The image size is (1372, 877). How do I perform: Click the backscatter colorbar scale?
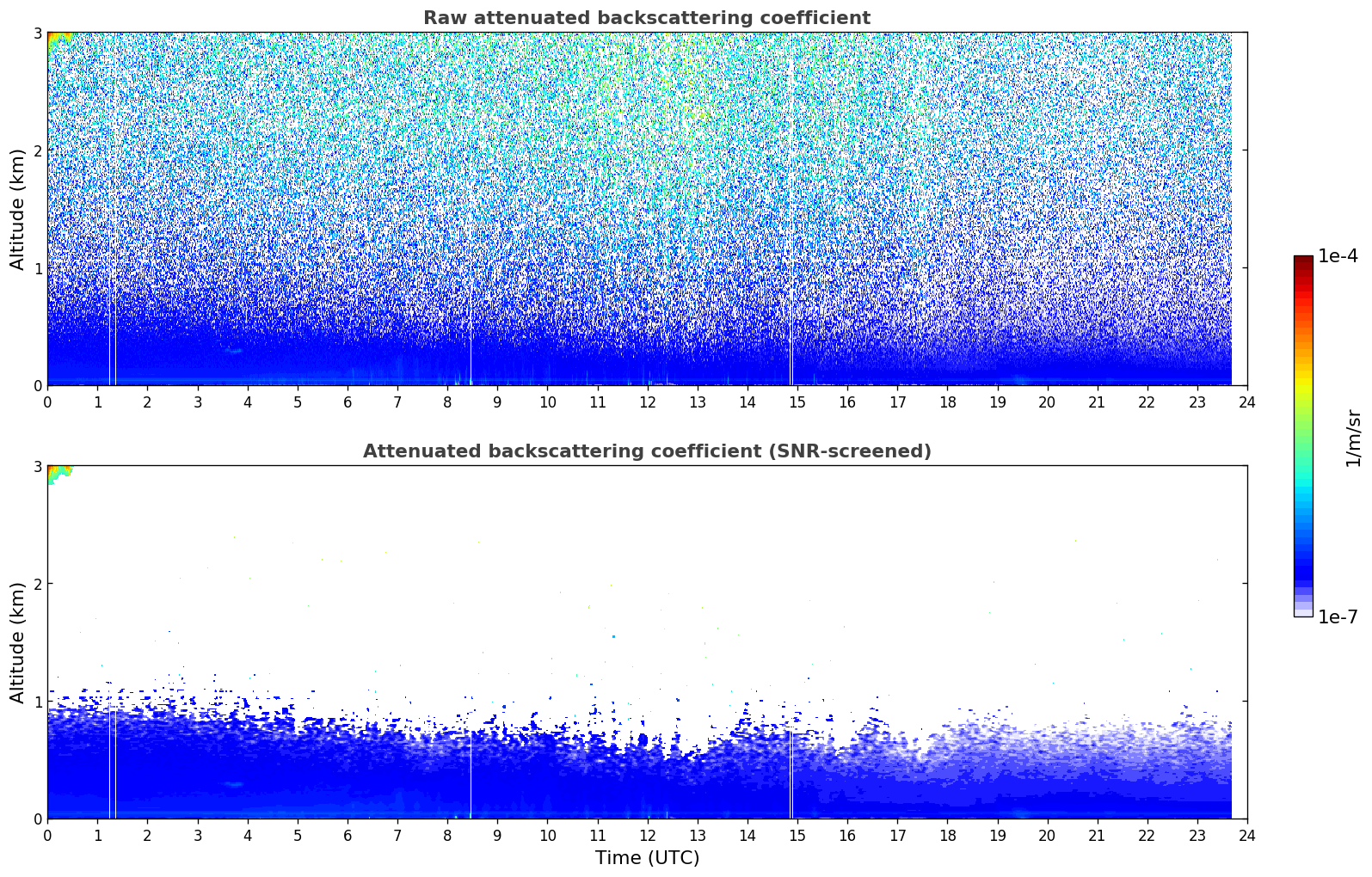1303,436
